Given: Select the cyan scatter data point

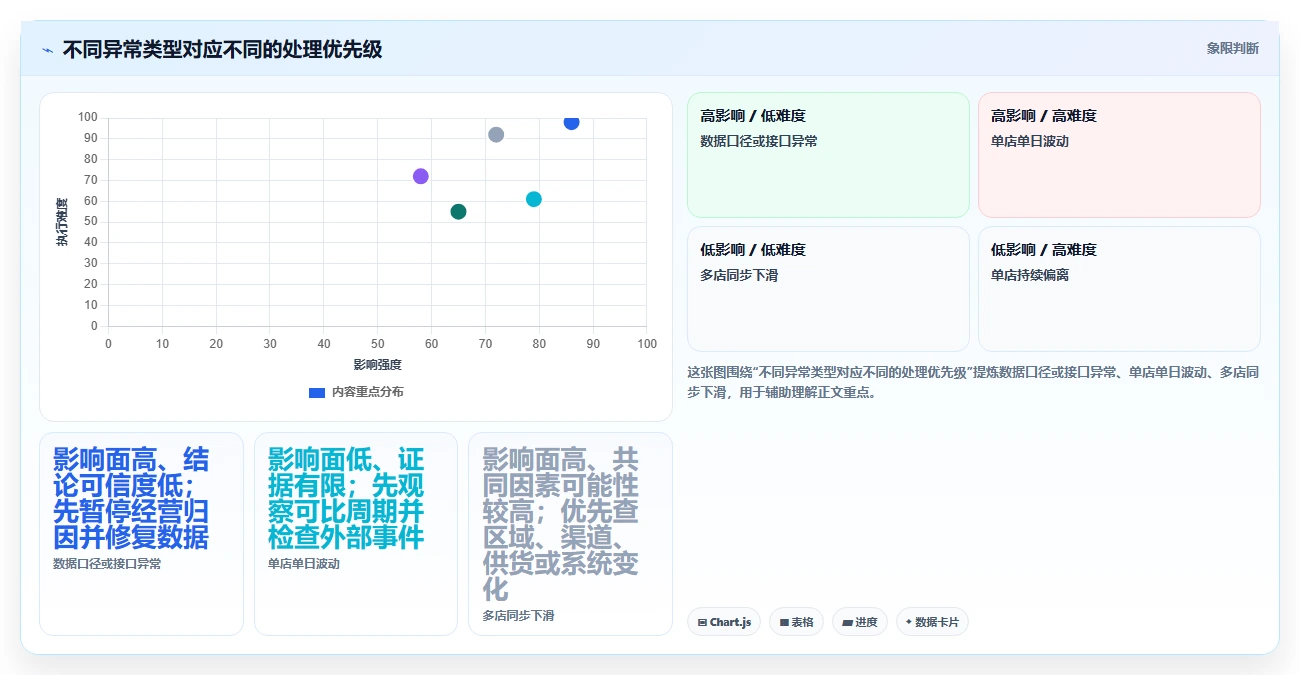Looking at the screenshot, I should coord(534,199).
